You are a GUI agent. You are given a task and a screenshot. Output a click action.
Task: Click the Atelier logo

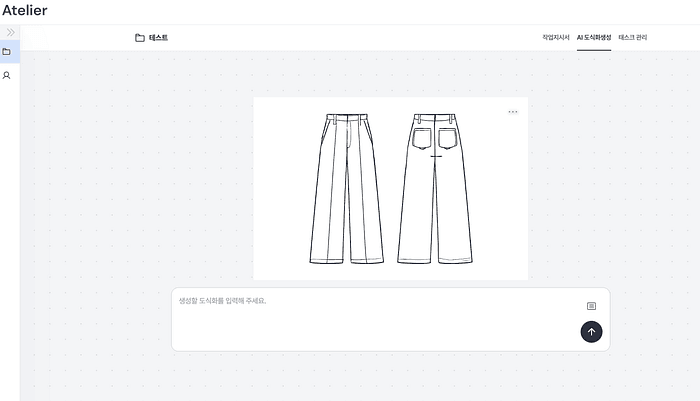[25, 10]
